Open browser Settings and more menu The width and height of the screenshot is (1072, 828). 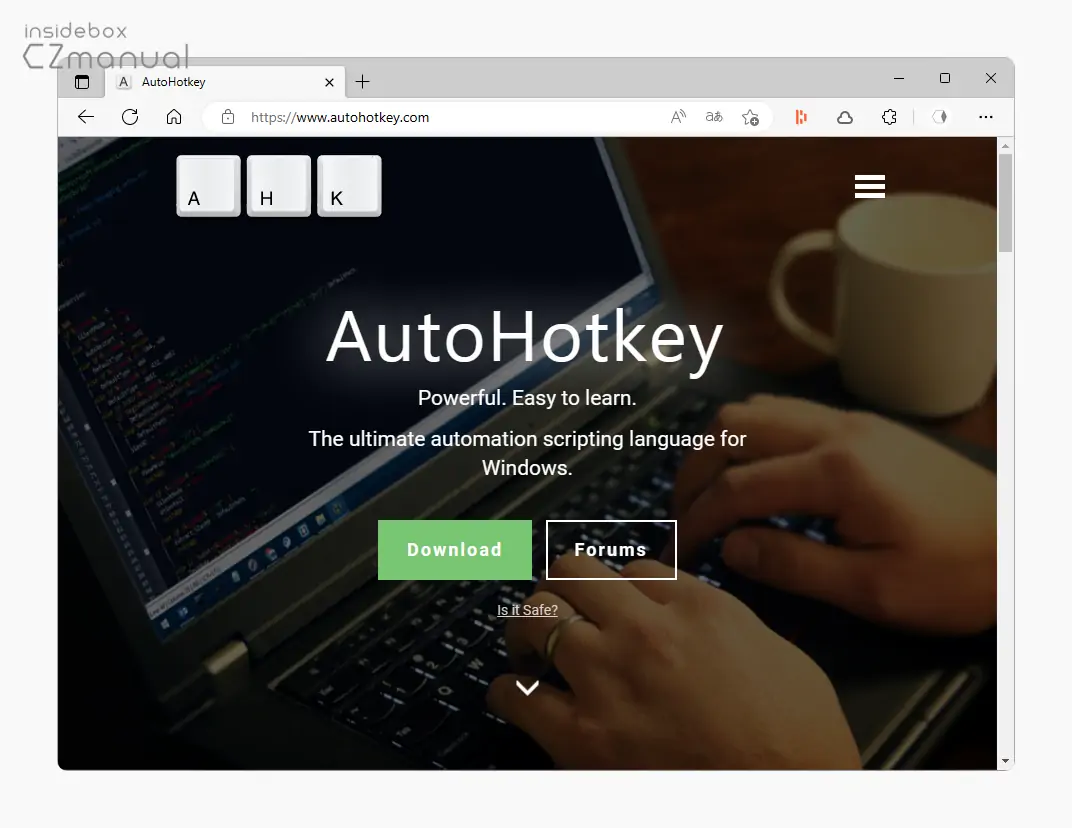pos(985,117)
